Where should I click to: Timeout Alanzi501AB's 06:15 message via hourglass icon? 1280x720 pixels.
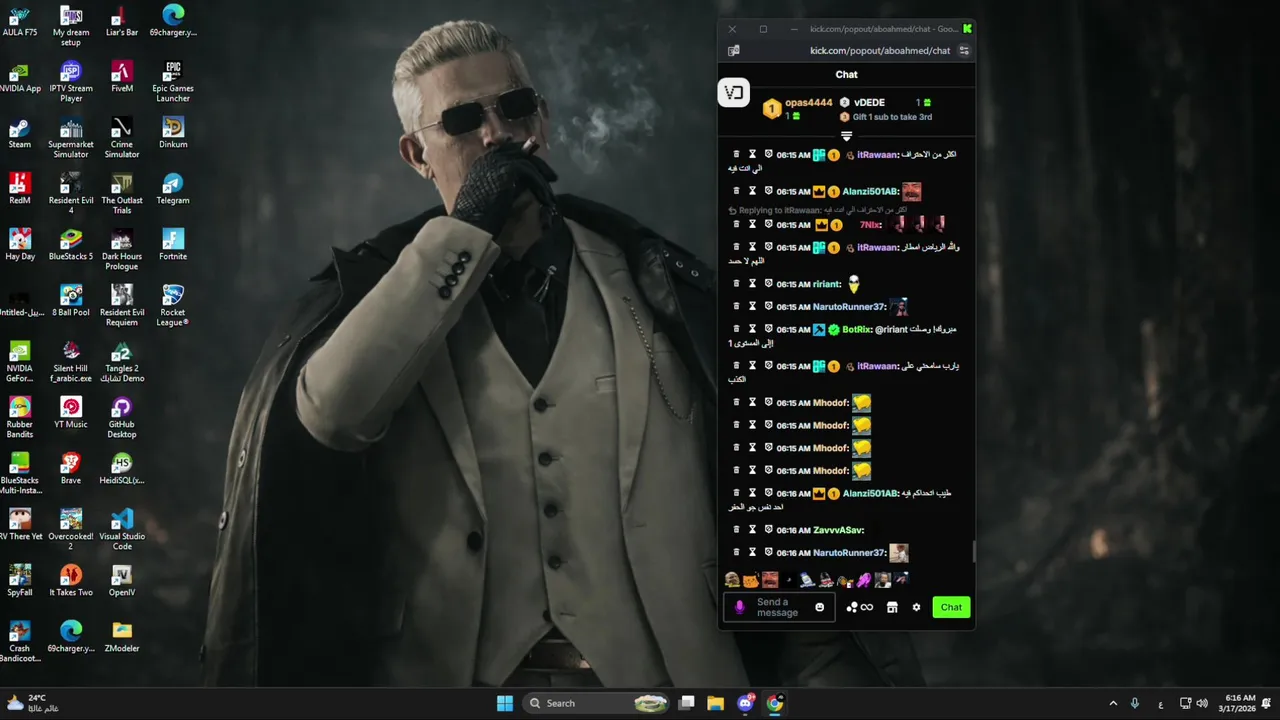752,191
